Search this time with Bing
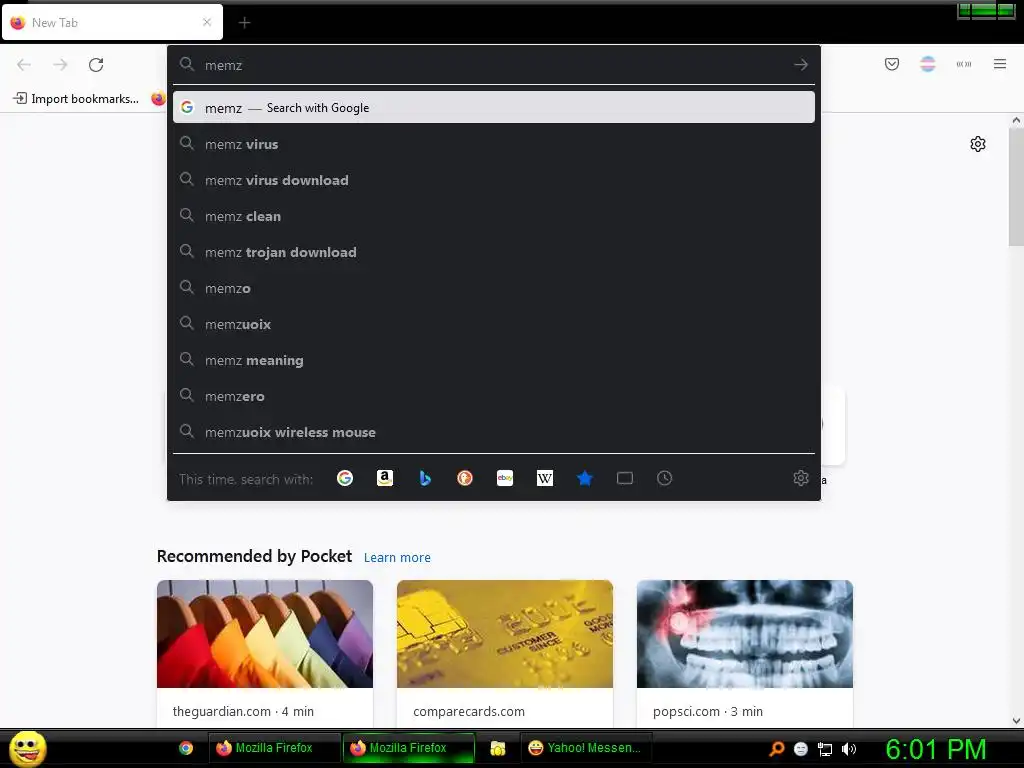1024x768 pixels. pyautogui.click(x=425, y=479)
